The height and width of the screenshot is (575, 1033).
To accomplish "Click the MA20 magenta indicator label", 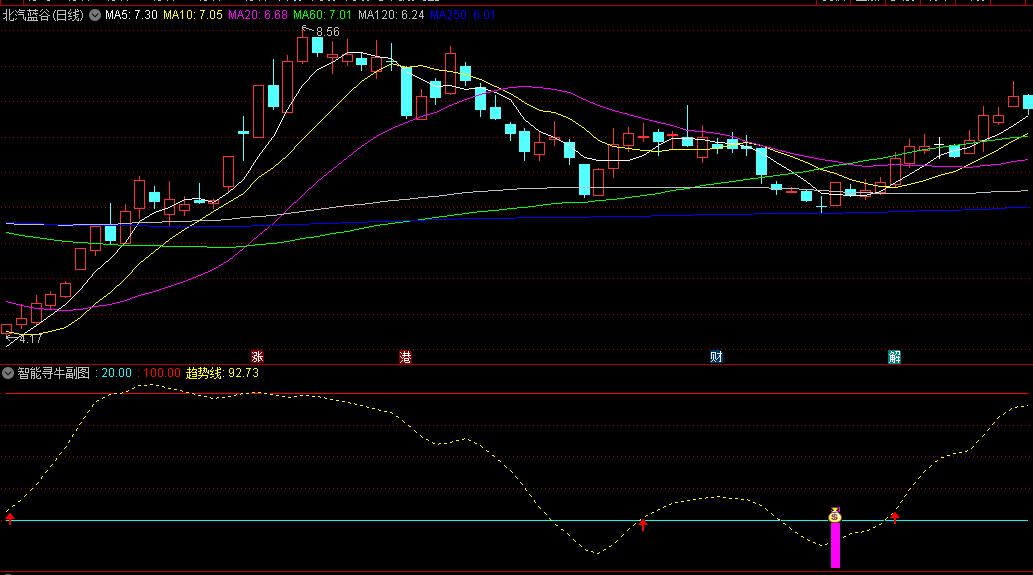I will point(258,16).
